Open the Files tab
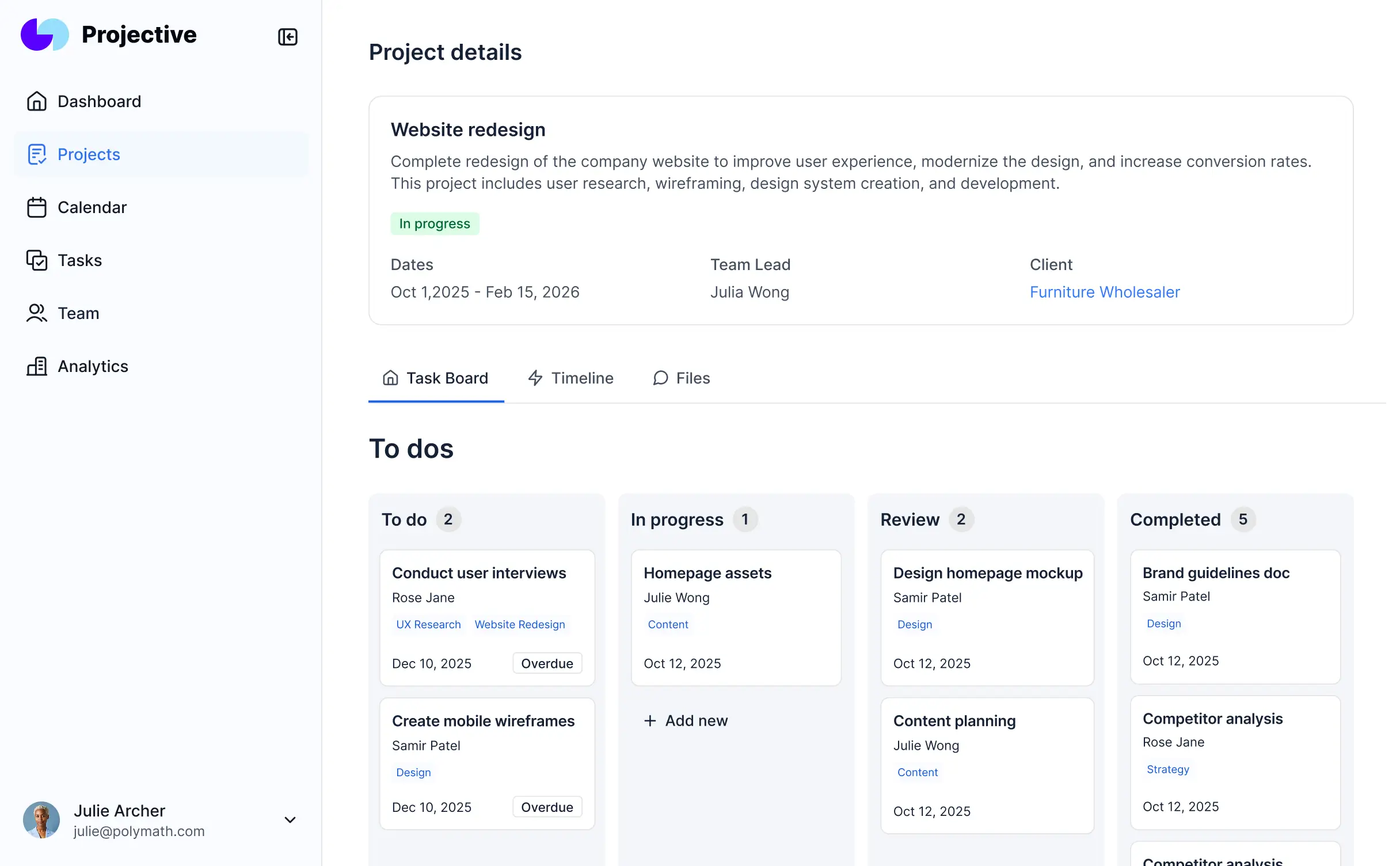Image resolution: width=1400 pixels, height=866 pixels. 693,378
